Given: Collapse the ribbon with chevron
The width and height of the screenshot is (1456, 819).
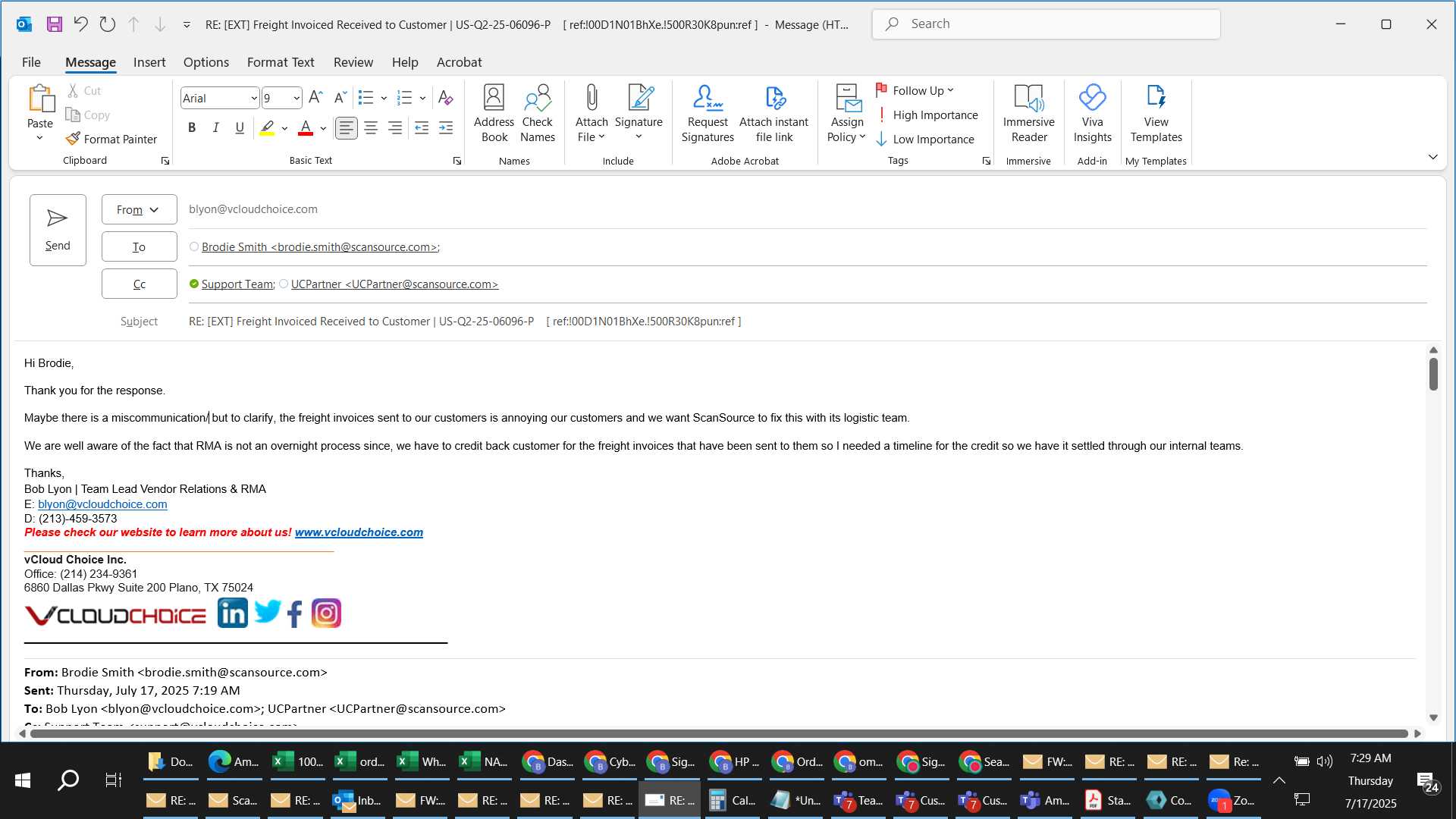Looking at the screenshot, I should point(1432,157).
